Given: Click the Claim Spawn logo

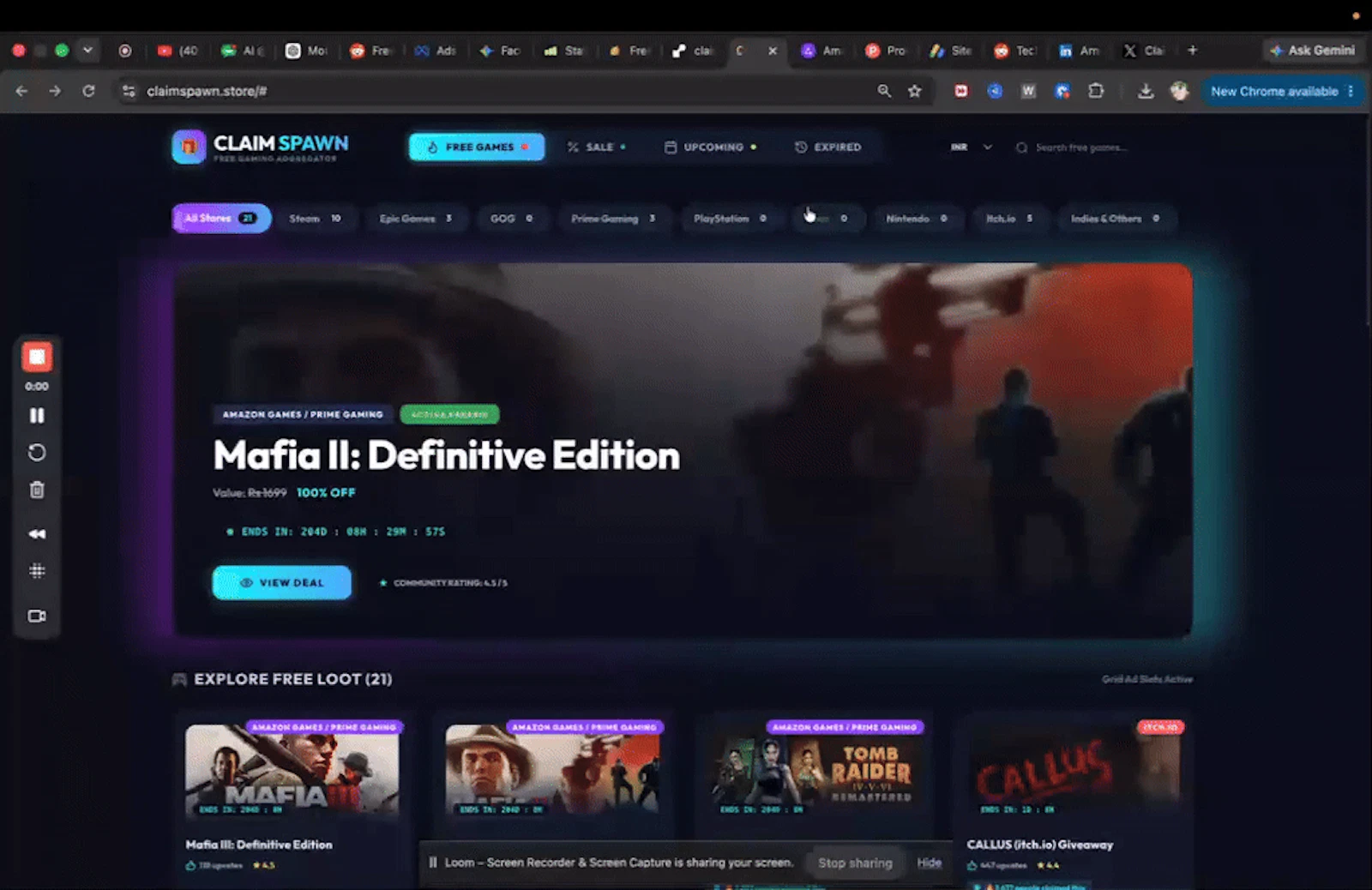Looking at the screenshot, I should 261,147.
